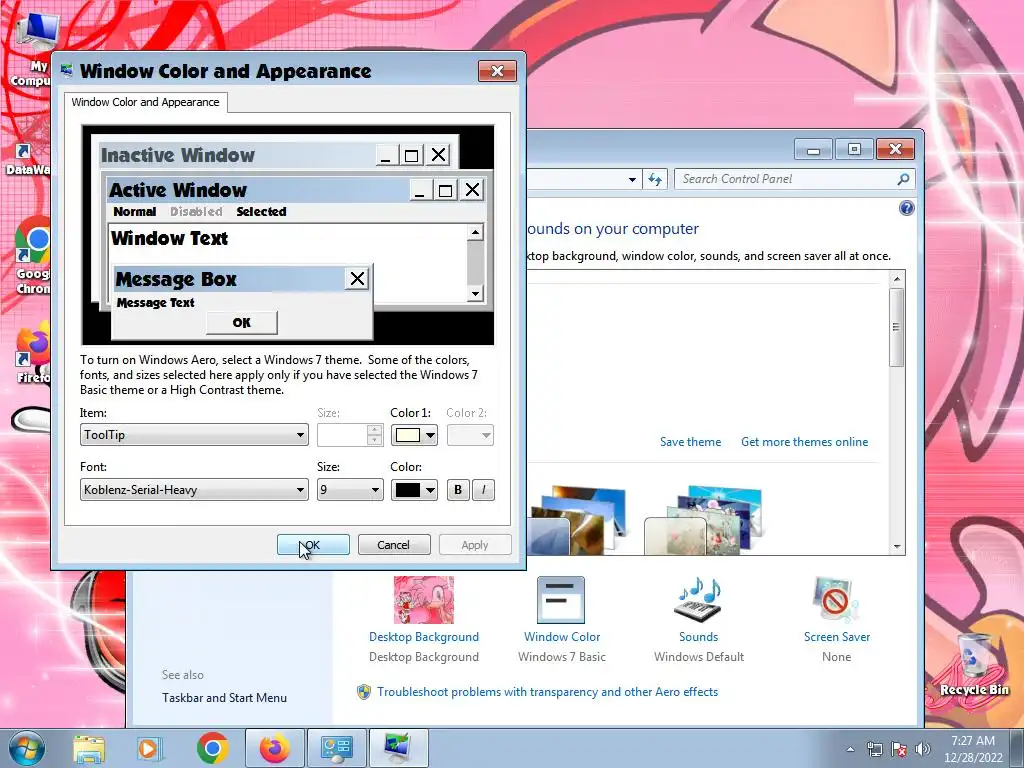This screenshot has width=1024, height=768.
Task: Open the Item dropdown showing ToolTip
Action: tap(194, 435)
